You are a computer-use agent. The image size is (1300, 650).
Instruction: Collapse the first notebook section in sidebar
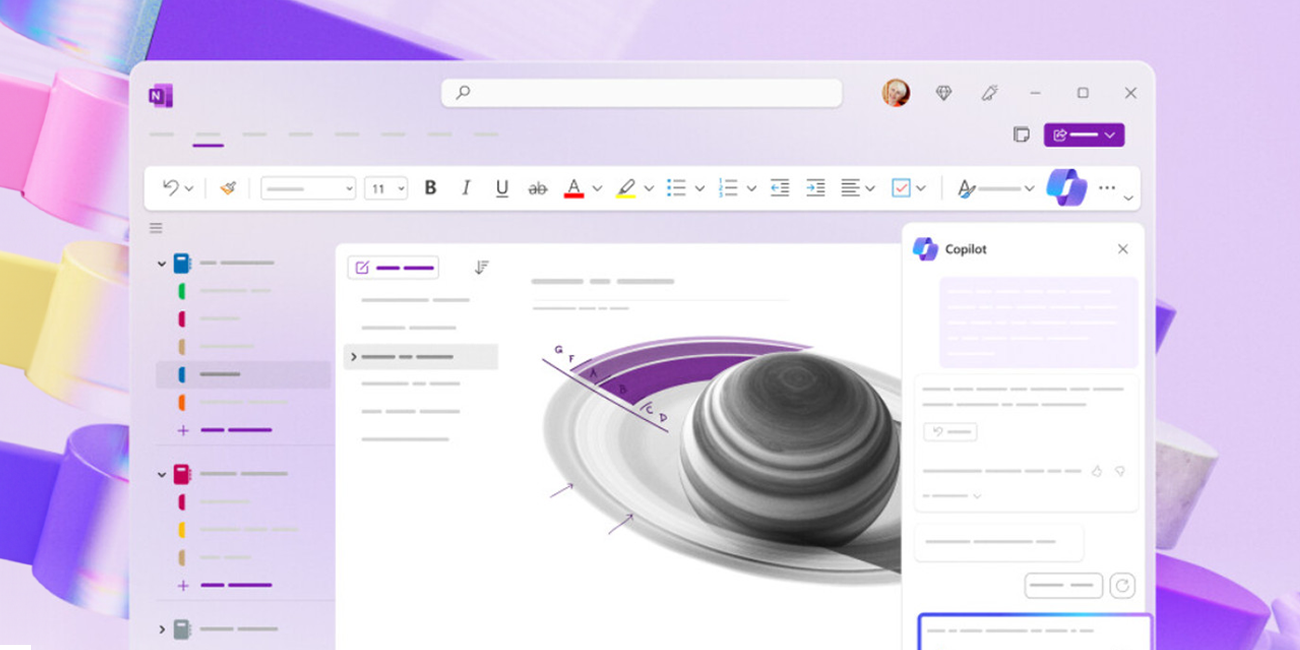[x=162, y=263]
